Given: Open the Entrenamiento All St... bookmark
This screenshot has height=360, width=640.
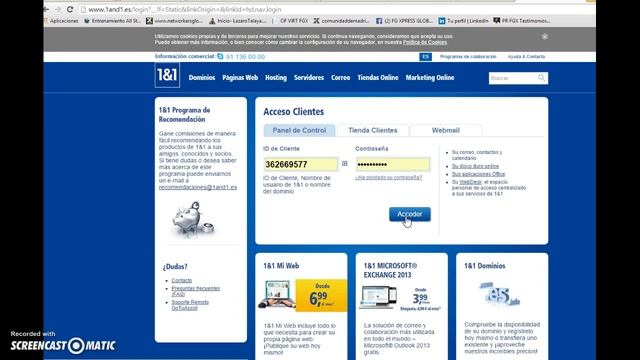Looking at the screenshot, I should (112, 20).
